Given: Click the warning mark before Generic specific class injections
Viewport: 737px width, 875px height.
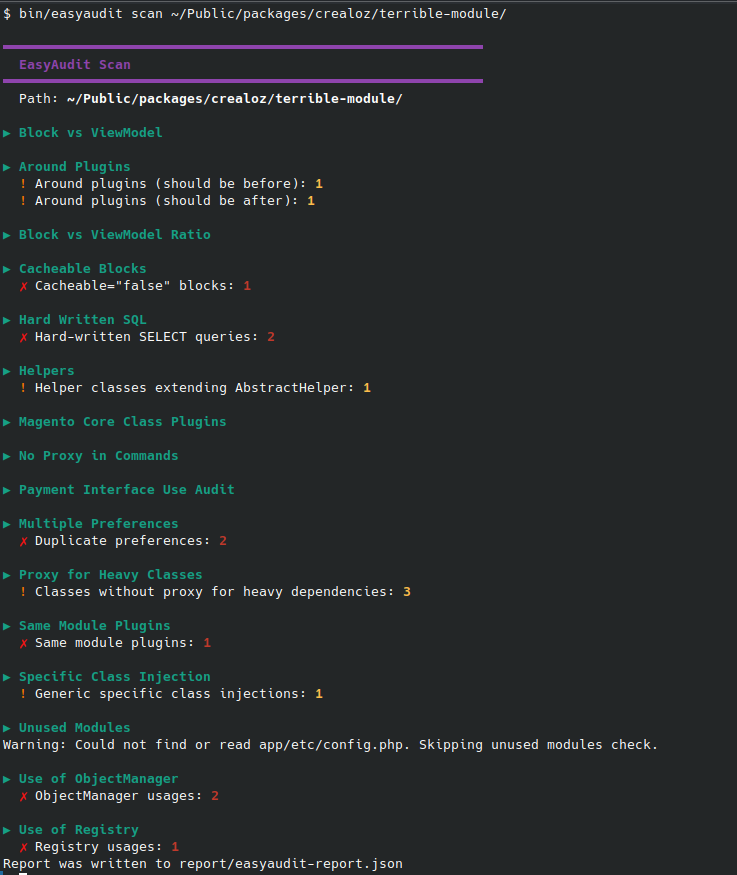Looking at the screenshot, I should (x=23, y=694).
